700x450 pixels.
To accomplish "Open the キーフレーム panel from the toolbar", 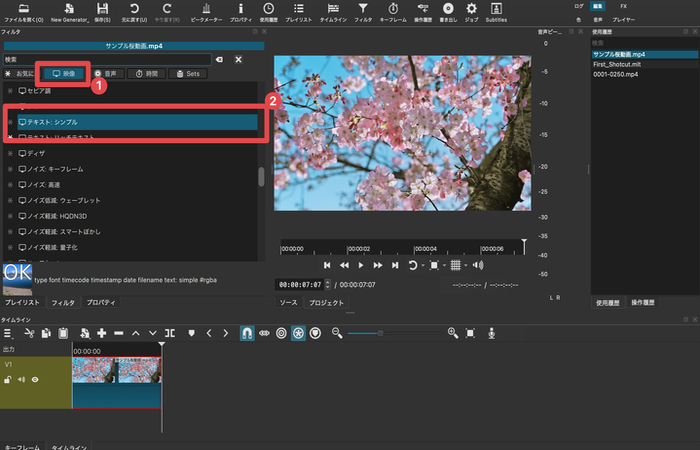I will [394, 9].
